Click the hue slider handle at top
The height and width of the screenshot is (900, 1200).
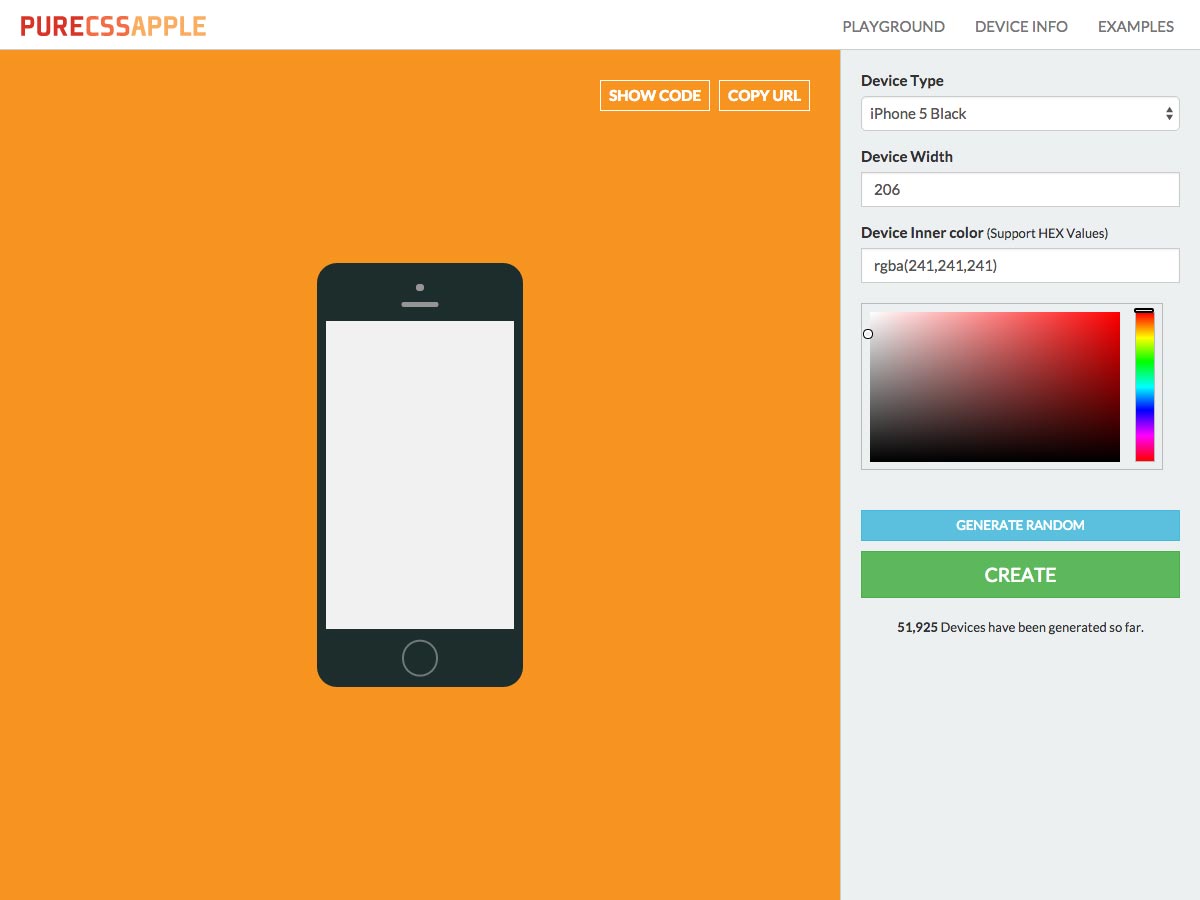(1145, 311)
